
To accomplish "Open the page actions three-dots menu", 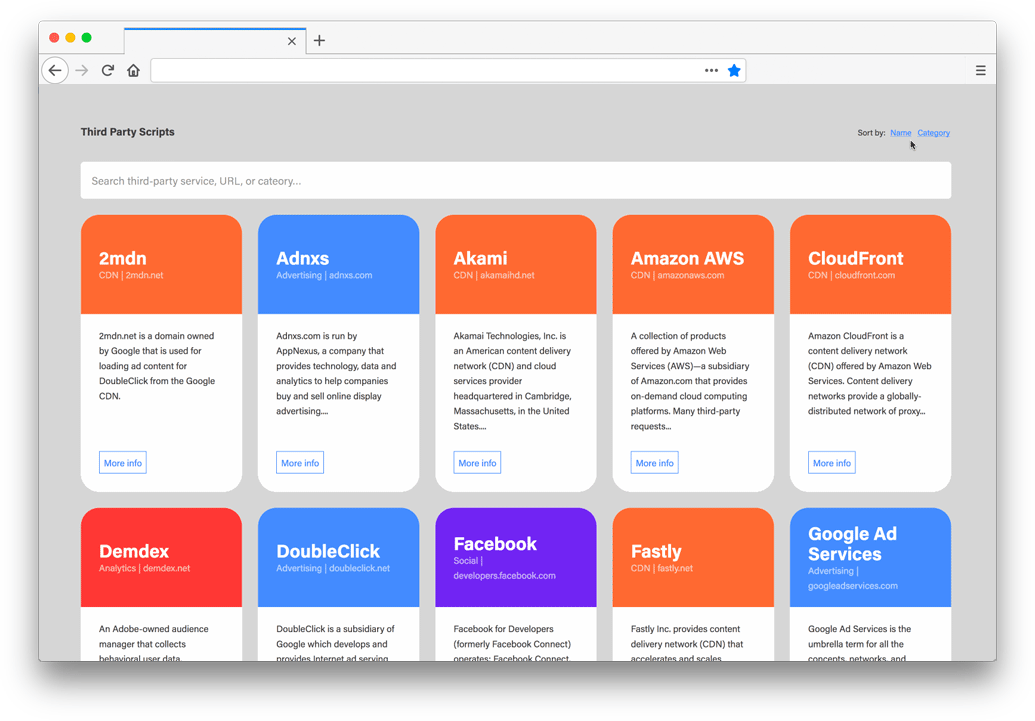I will coord(711,71).
